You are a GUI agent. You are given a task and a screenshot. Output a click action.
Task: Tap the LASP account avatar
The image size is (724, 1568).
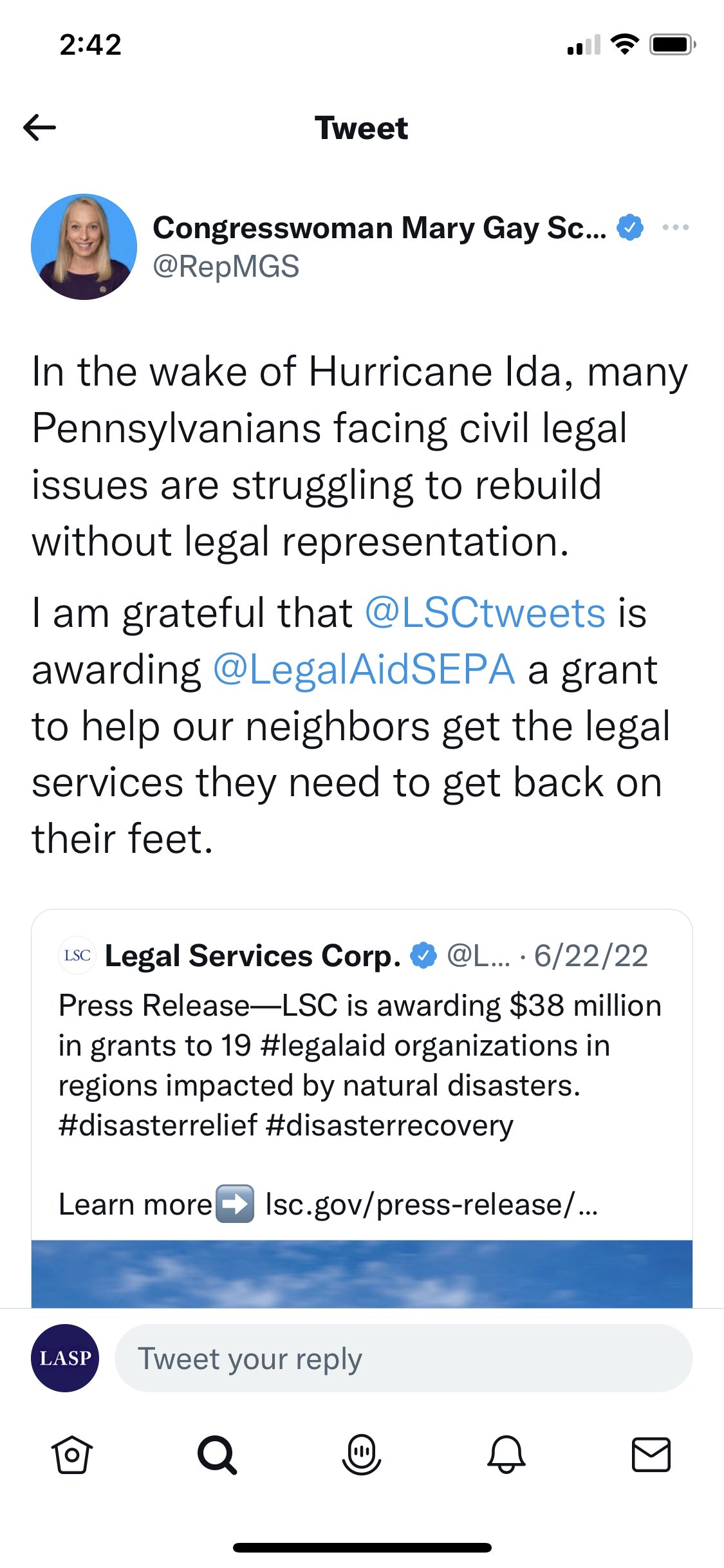coord(65,1358)
